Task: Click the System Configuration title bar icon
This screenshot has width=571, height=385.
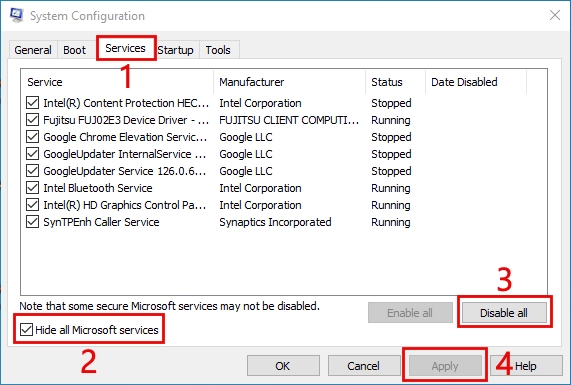Action: (x=17, y=15)
